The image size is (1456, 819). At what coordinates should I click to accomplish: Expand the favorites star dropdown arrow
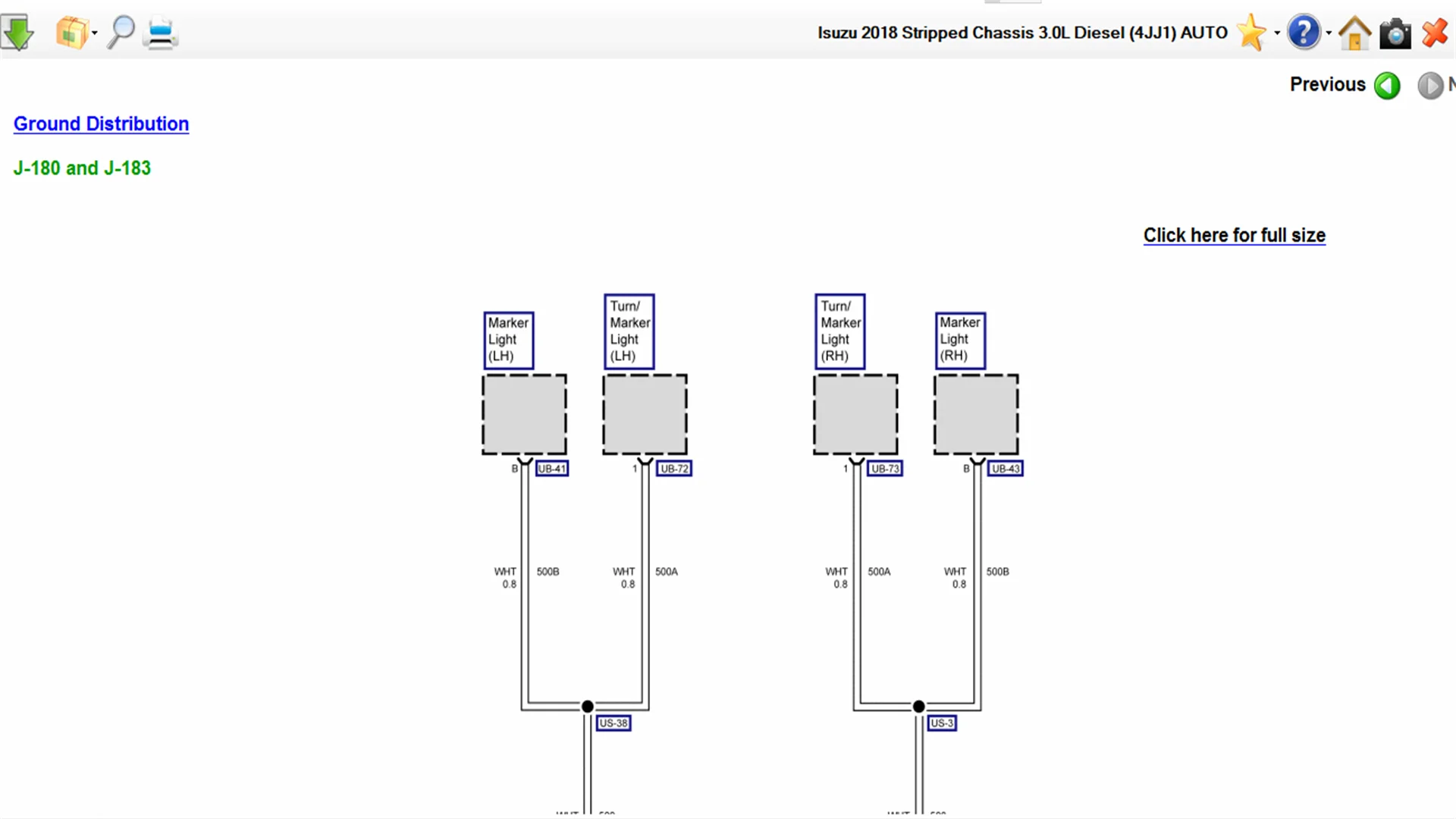coord(1277,33)
